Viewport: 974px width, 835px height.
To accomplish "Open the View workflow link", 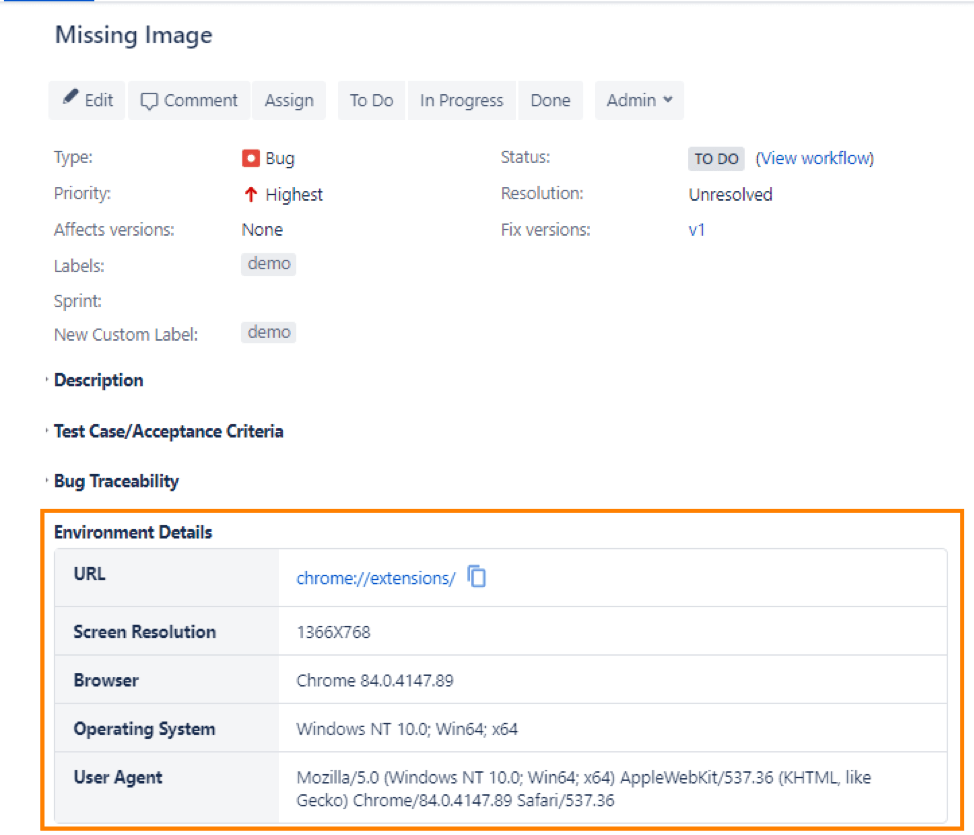I will [814, 158].
